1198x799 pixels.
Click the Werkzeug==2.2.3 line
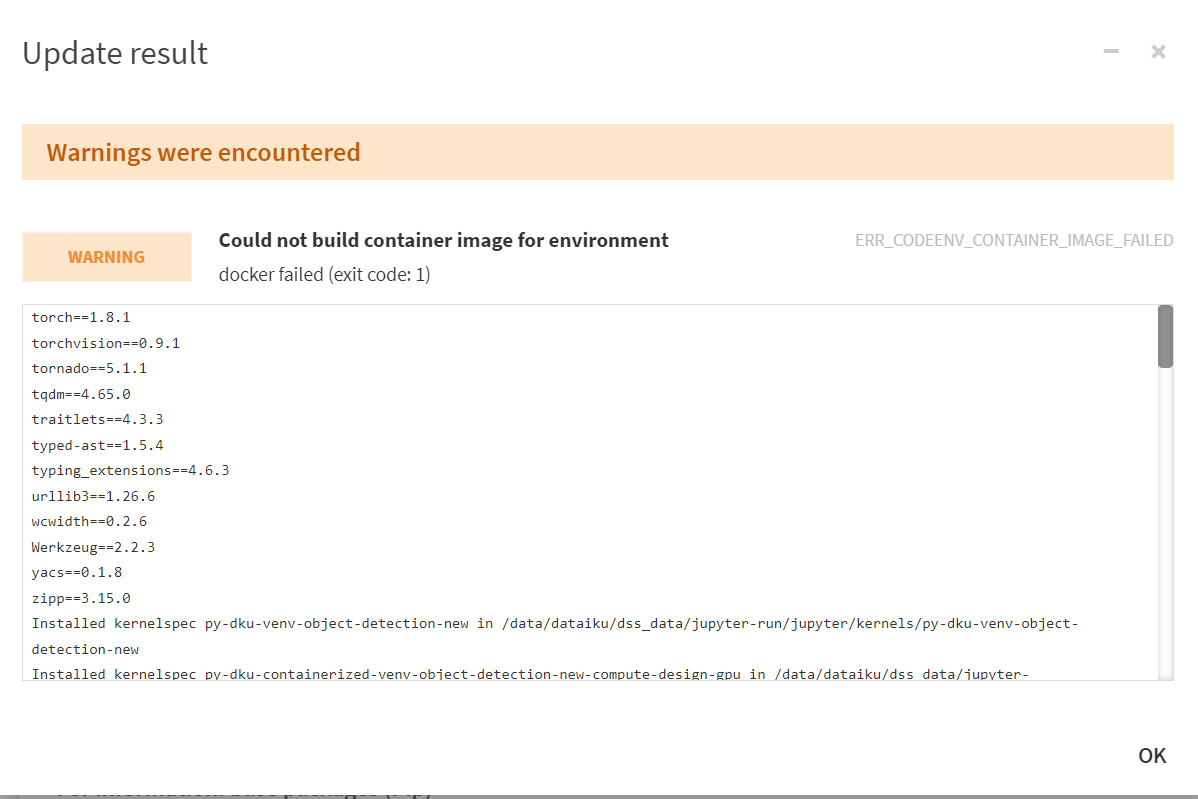click(93, 546)
